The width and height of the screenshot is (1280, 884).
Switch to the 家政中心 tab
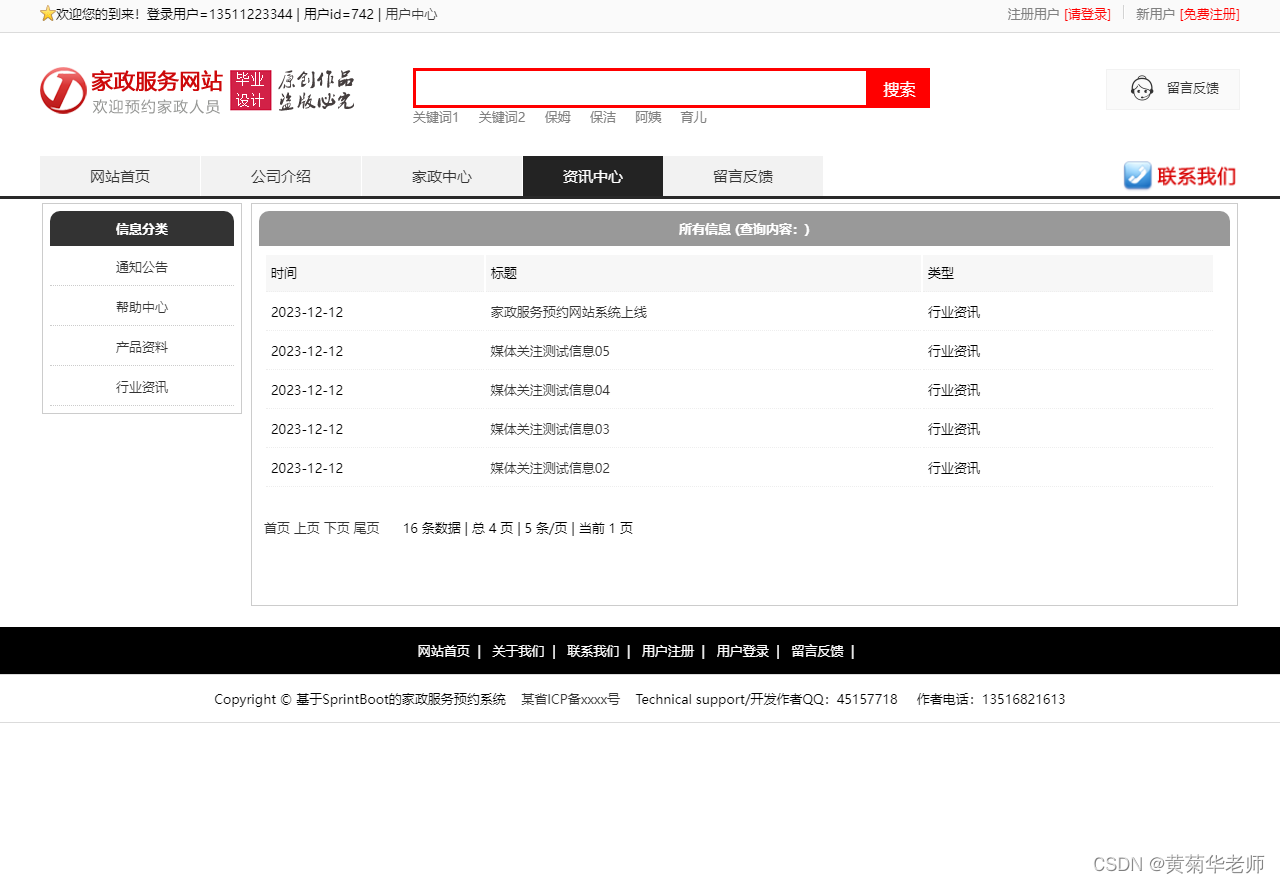[442, 176]
